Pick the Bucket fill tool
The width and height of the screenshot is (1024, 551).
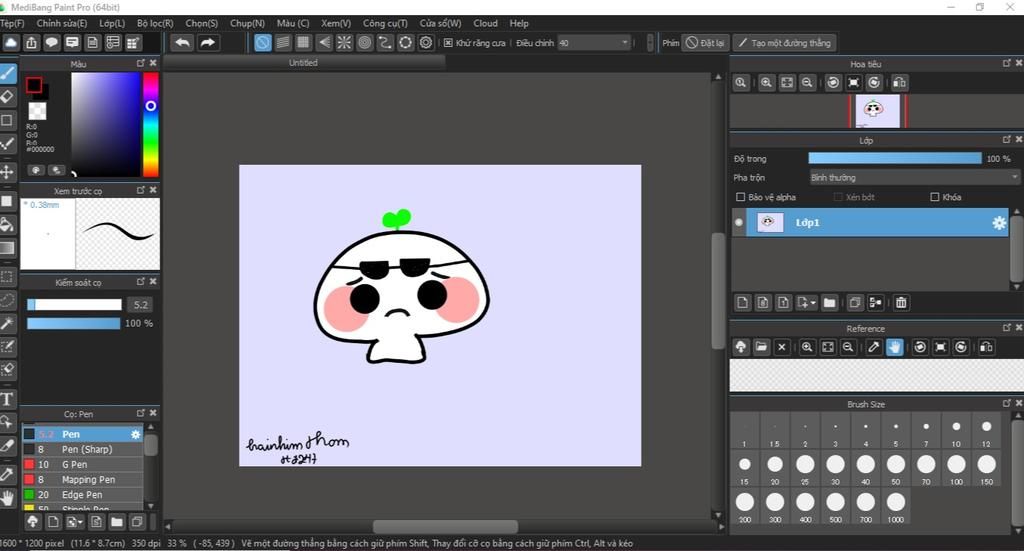(7, 225)
